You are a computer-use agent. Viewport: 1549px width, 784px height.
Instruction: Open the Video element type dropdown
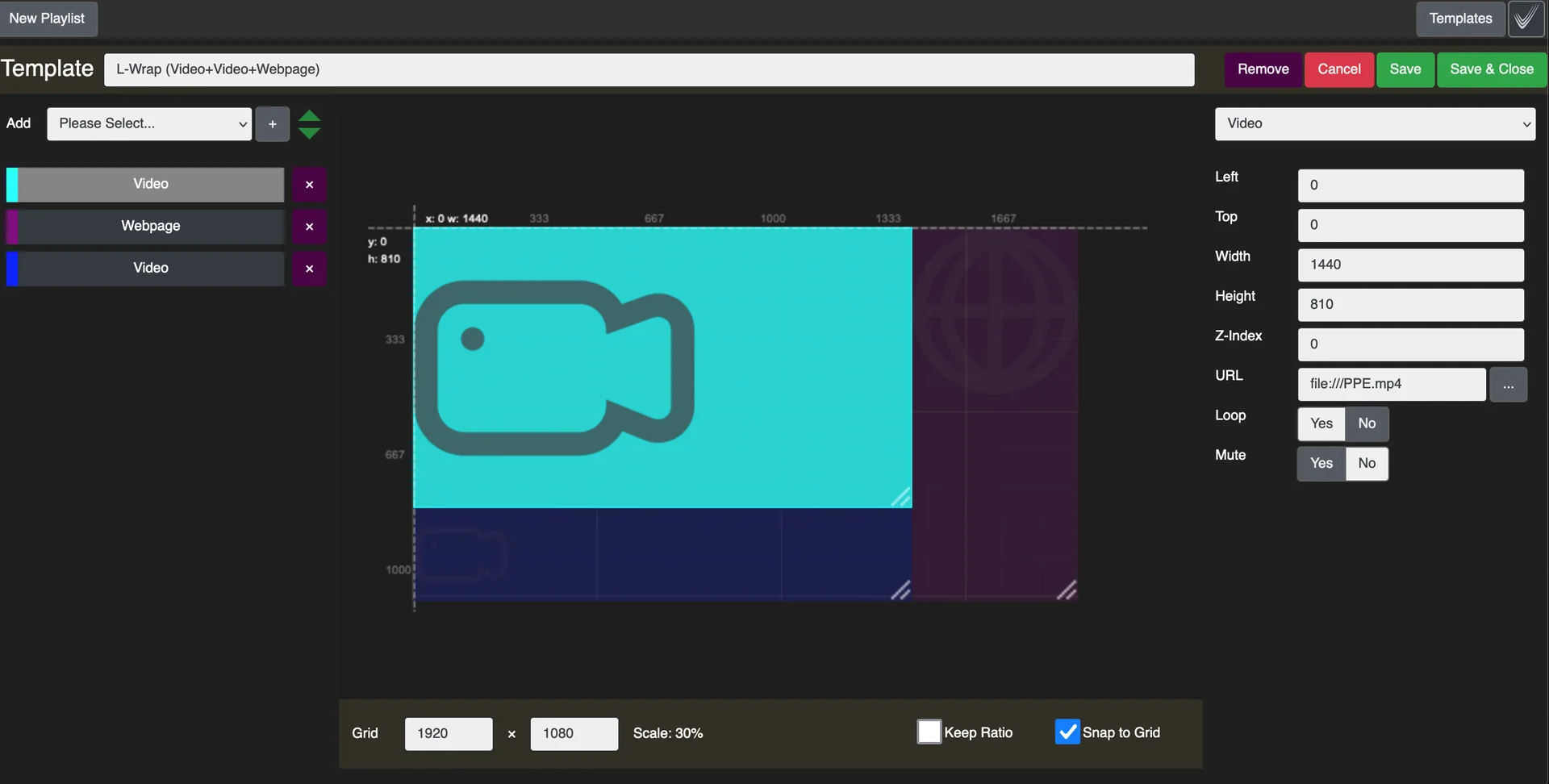pyautogui.click(x=1375, y=124)
